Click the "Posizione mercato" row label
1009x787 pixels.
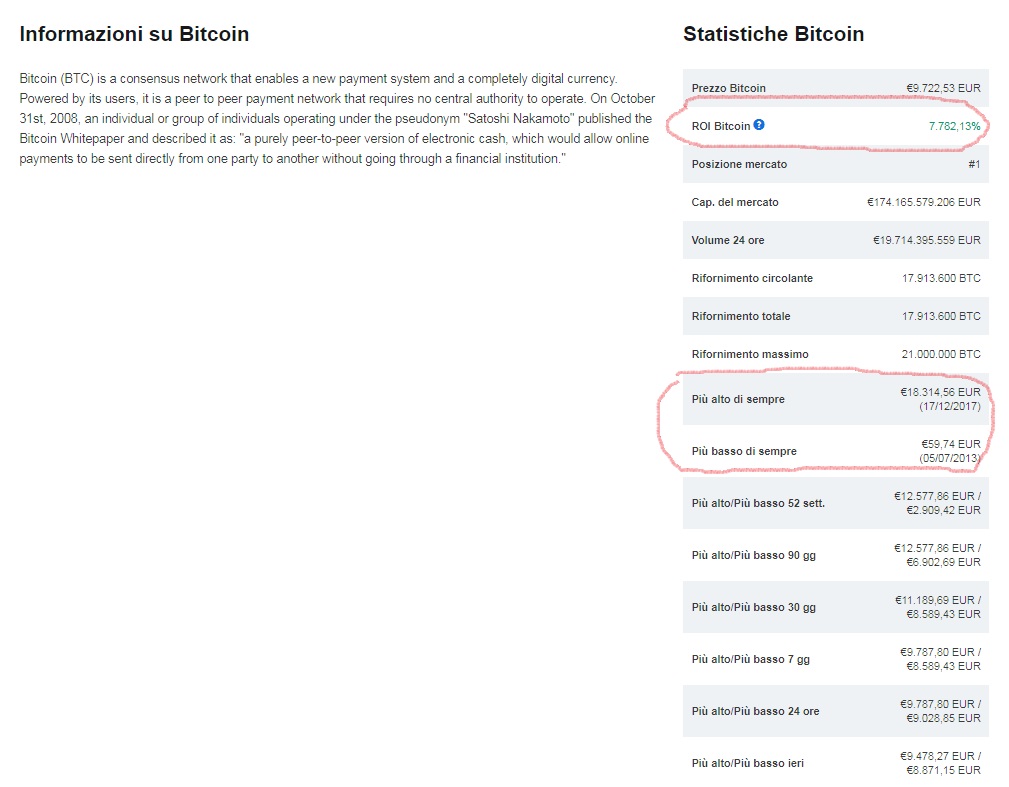[x=739, y=164]
